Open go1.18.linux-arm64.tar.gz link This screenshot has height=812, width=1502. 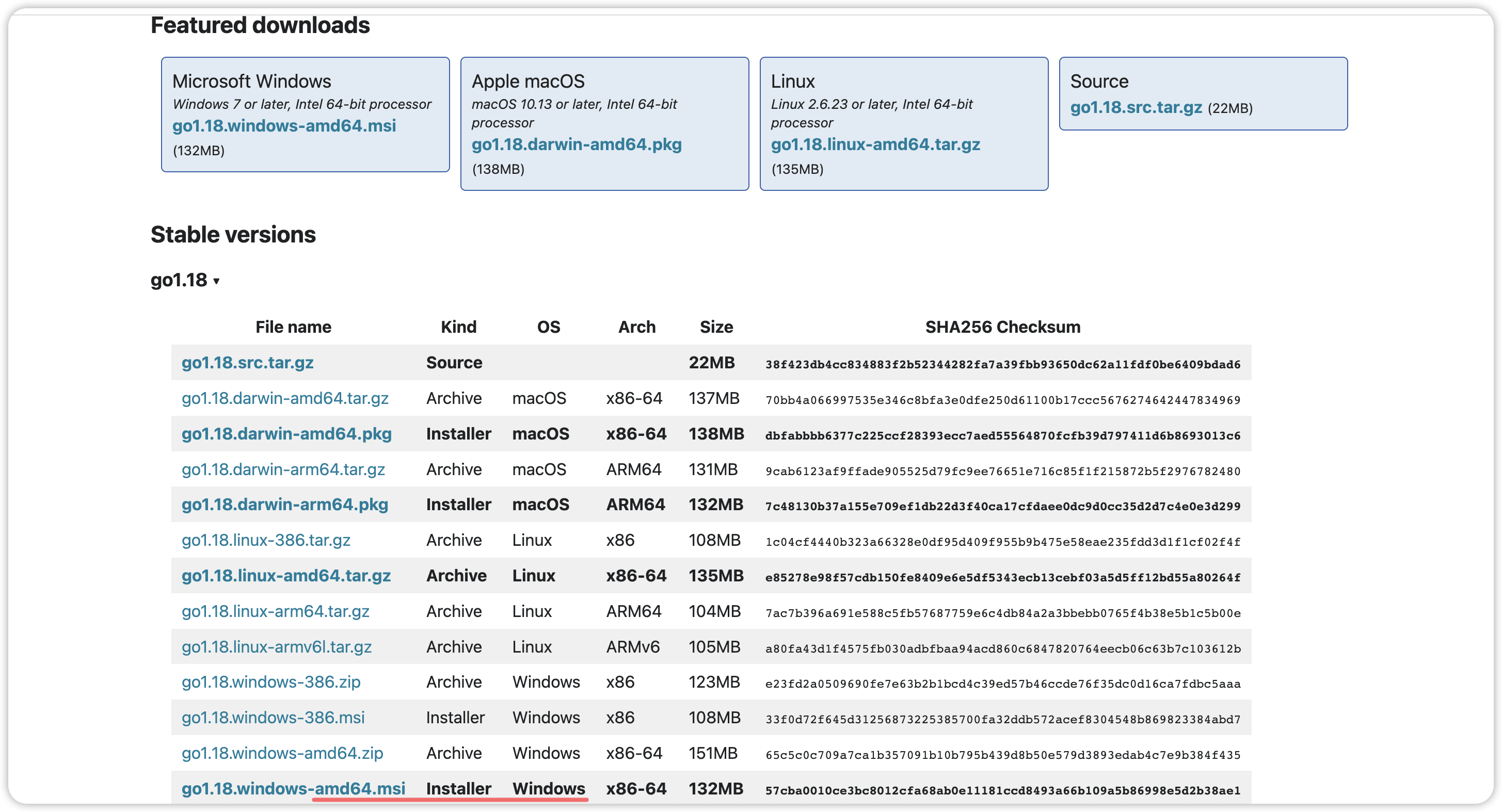click(x=275, y=611)
